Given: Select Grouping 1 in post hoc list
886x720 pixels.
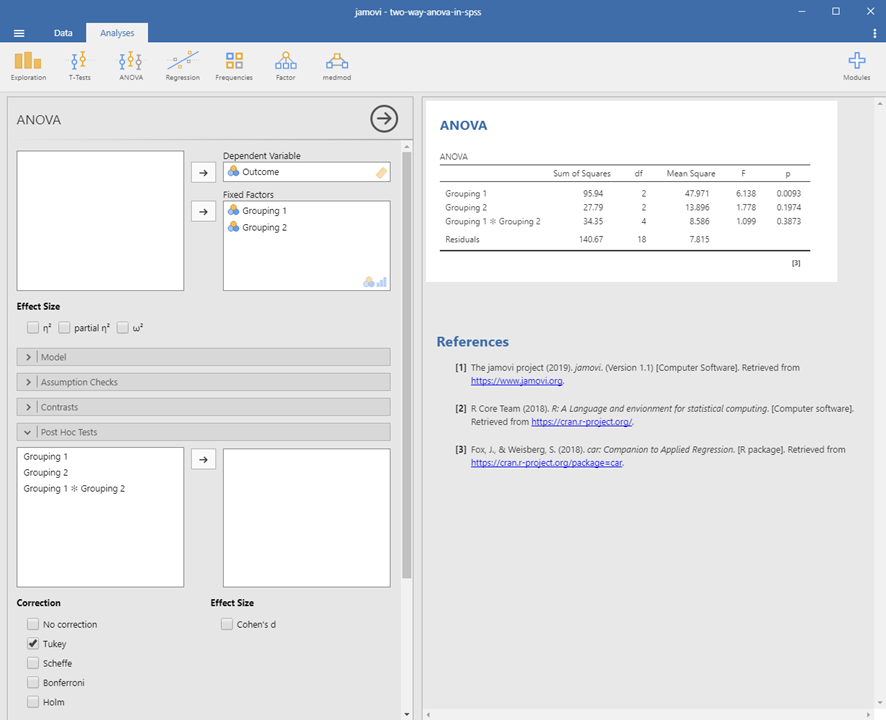Looking at the screenshot, I should [x=46, y=457].
